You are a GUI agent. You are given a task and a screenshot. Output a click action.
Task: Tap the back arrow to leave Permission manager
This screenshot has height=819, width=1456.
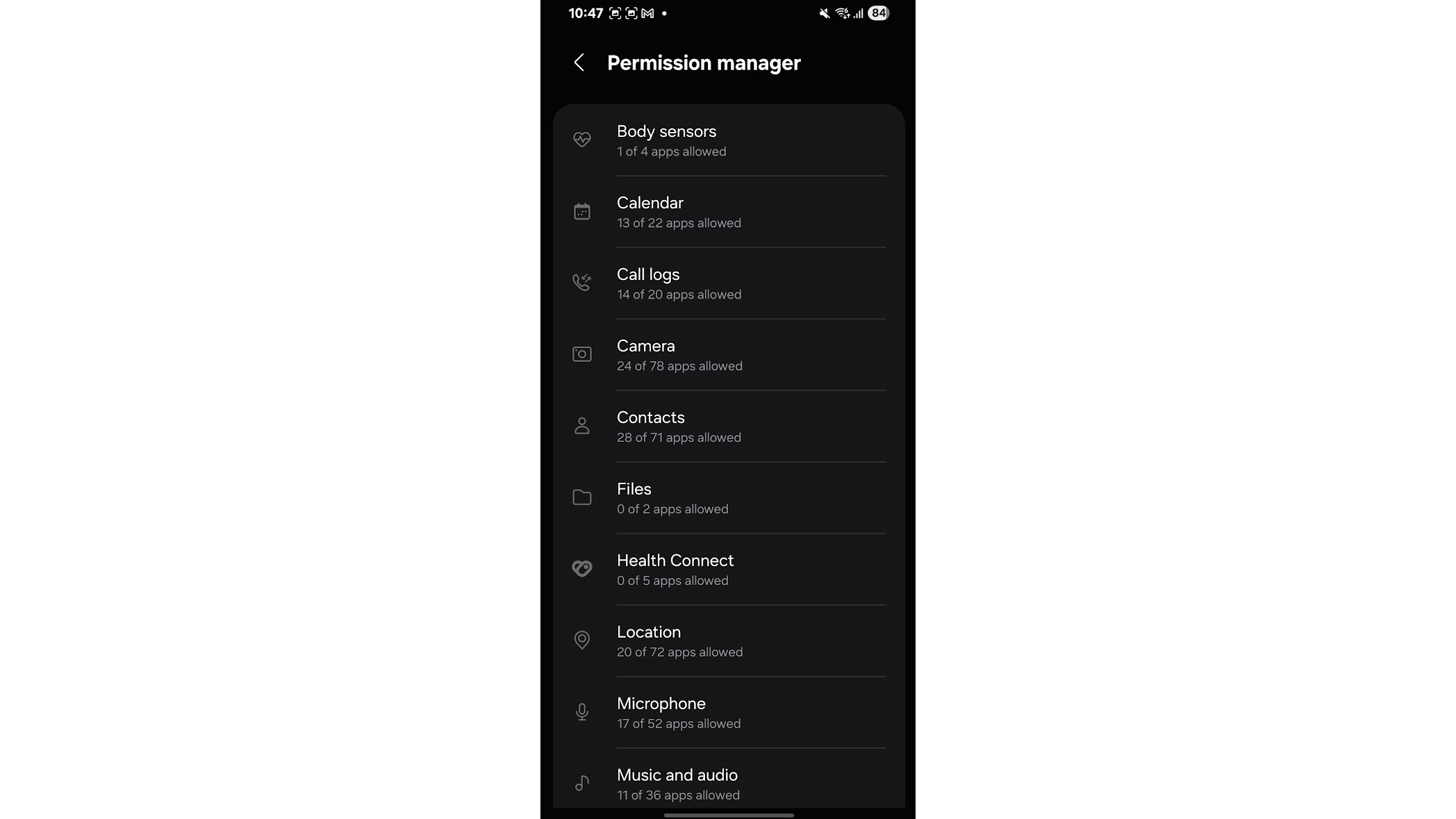(x=580, y=63)
